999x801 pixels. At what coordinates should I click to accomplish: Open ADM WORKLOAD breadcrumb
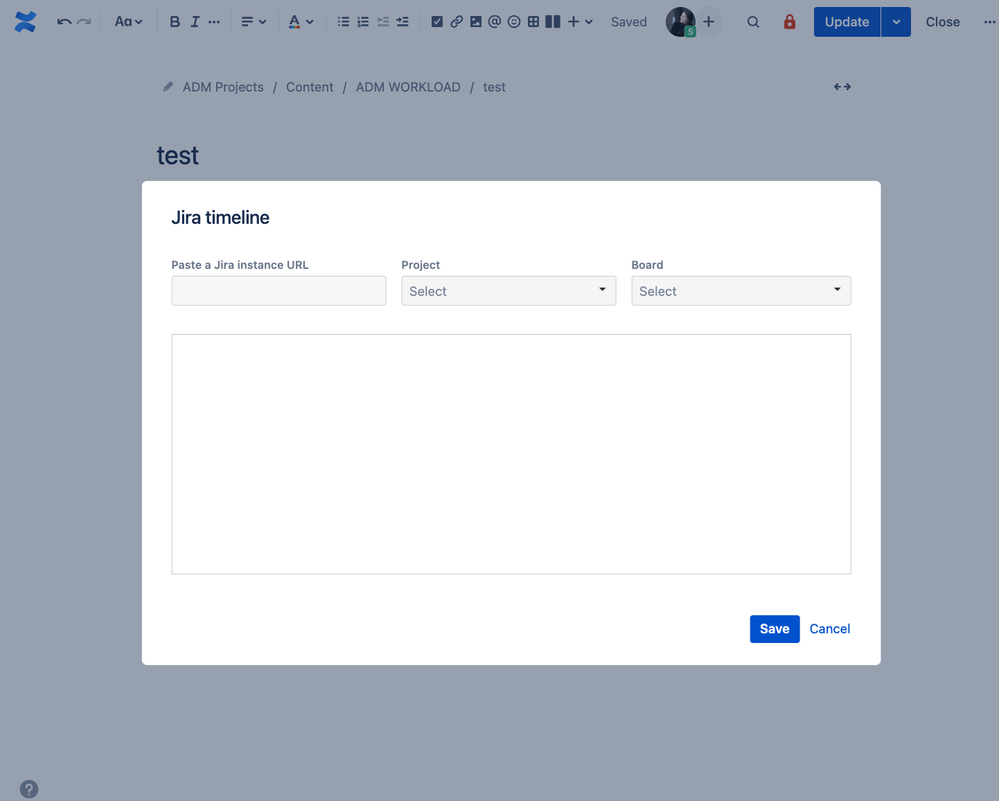point(408,87)
